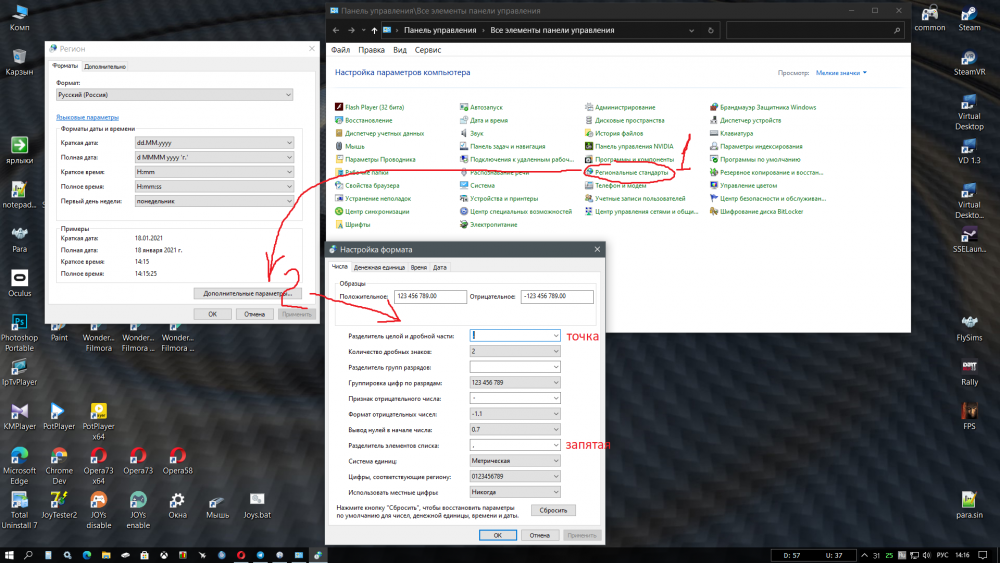Switch to Дополнительно tab in Регион
The width and height of the screenshot is (1000, 563).
coord(105,66)
